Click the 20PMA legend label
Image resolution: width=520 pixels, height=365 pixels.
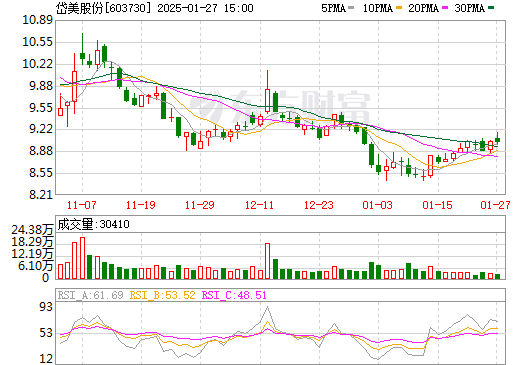tap(423, 8)
